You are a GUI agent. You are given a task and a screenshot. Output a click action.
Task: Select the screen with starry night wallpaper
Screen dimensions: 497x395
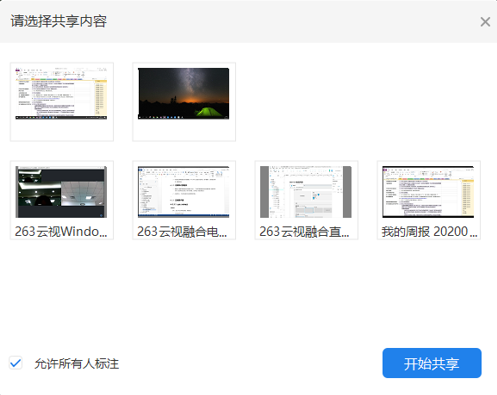184,102
